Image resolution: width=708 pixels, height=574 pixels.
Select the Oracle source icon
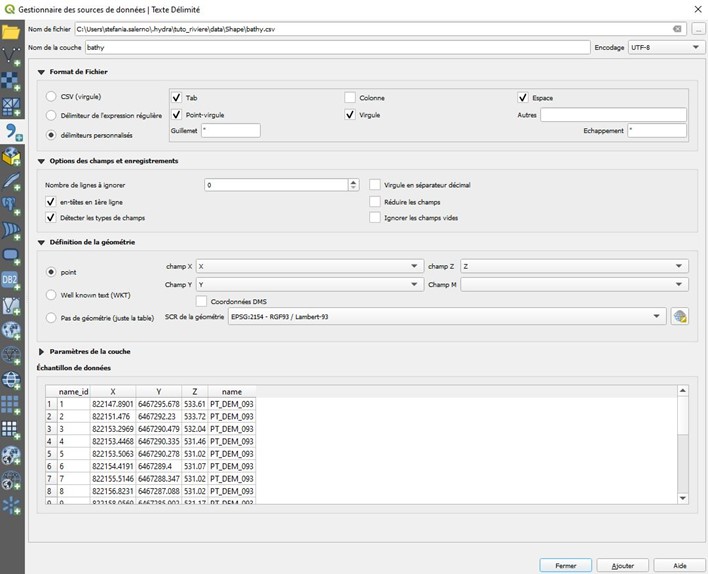point(11,256)
